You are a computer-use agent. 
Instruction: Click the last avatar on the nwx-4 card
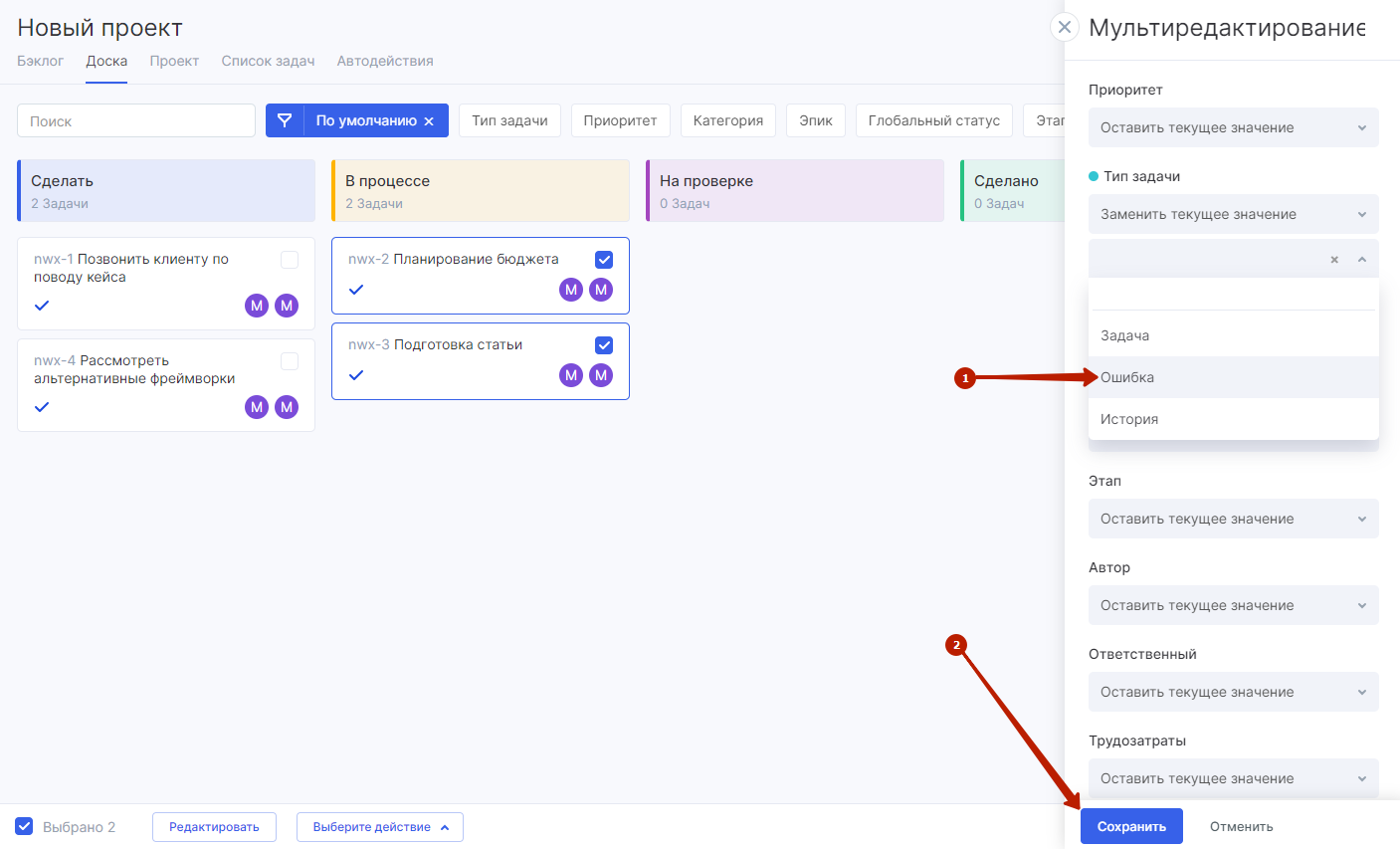pyautogui.click(x=287, y=407)
